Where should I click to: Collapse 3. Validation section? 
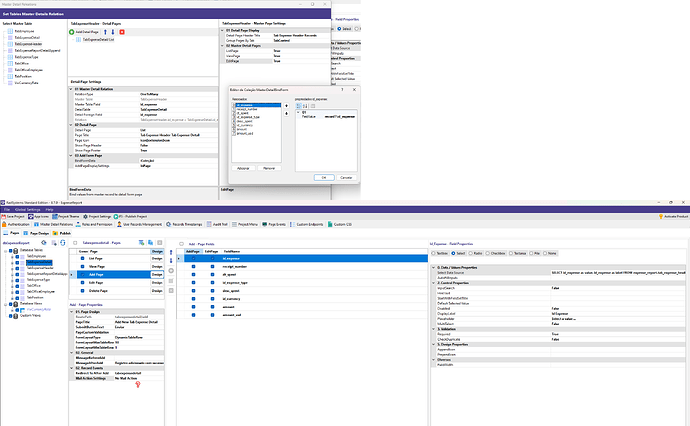point(433,329)
